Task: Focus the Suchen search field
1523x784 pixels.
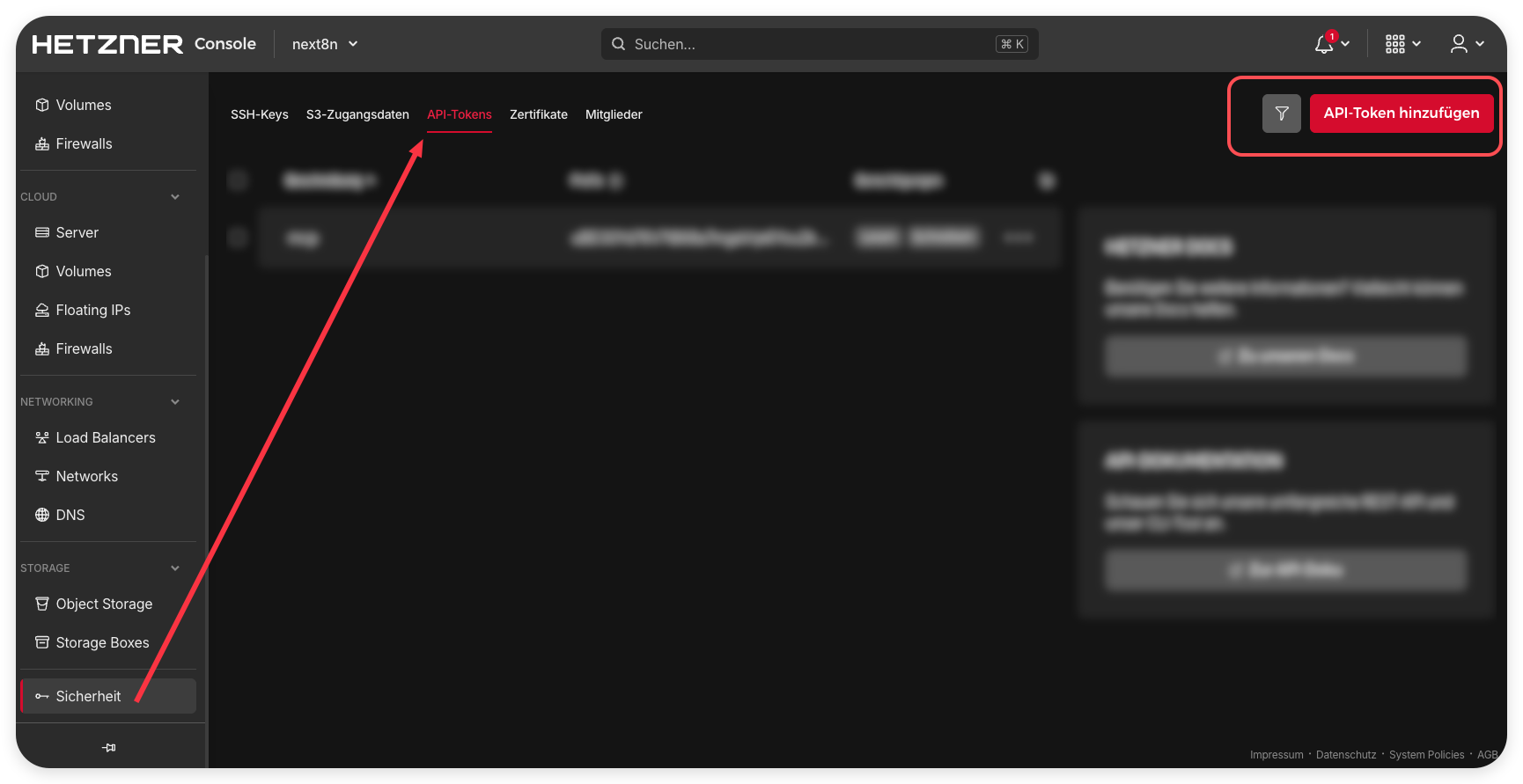Action: [820, 44]
